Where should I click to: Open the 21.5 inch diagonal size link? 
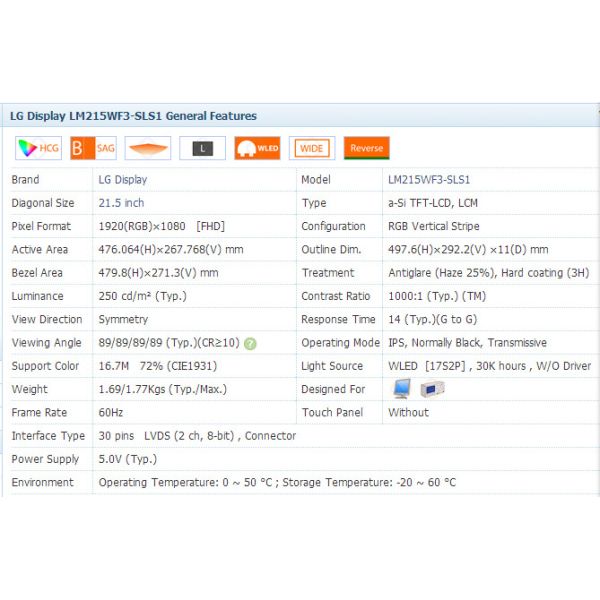pos(121,203)
